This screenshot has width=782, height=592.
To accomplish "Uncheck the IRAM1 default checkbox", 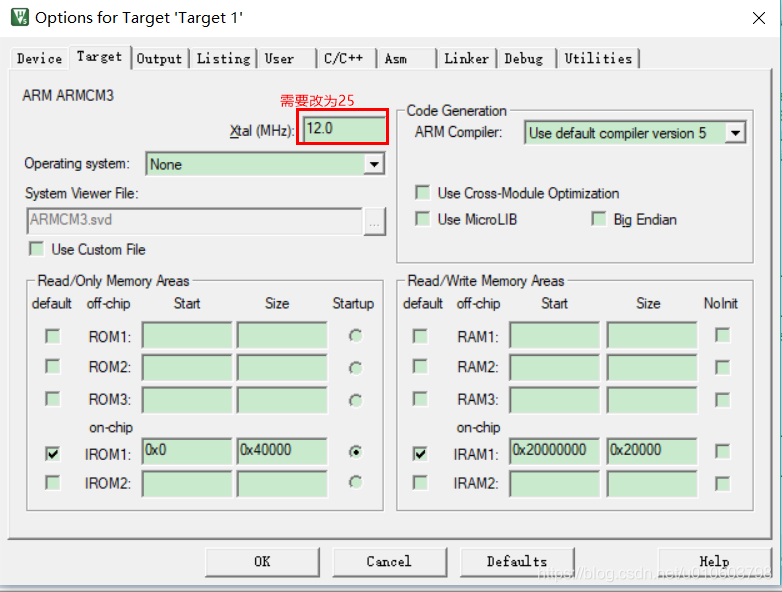I will point(420,453).
